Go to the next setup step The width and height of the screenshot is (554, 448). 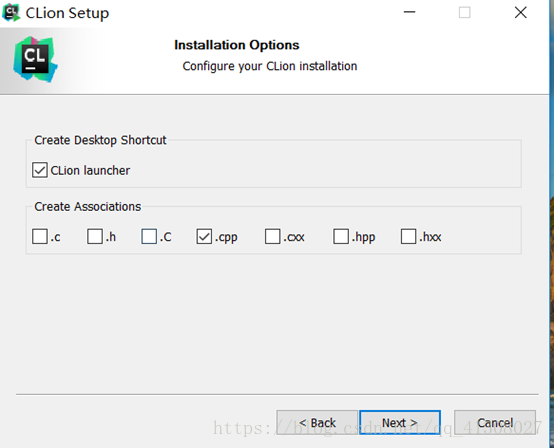coord(400,423)
